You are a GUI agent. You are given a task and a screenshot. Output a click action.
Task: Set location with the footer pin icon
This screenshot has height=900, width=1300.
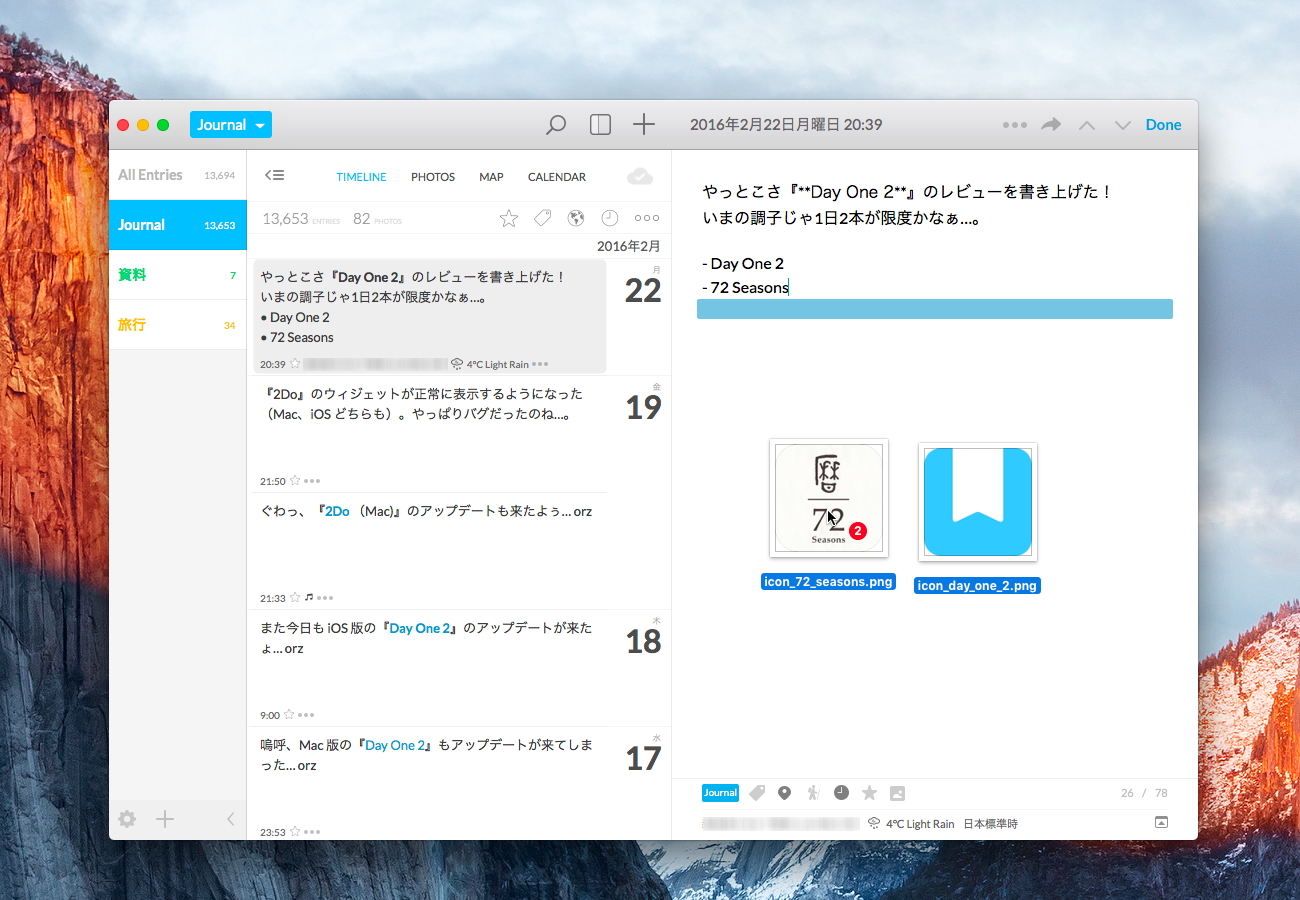pos(785,793)
